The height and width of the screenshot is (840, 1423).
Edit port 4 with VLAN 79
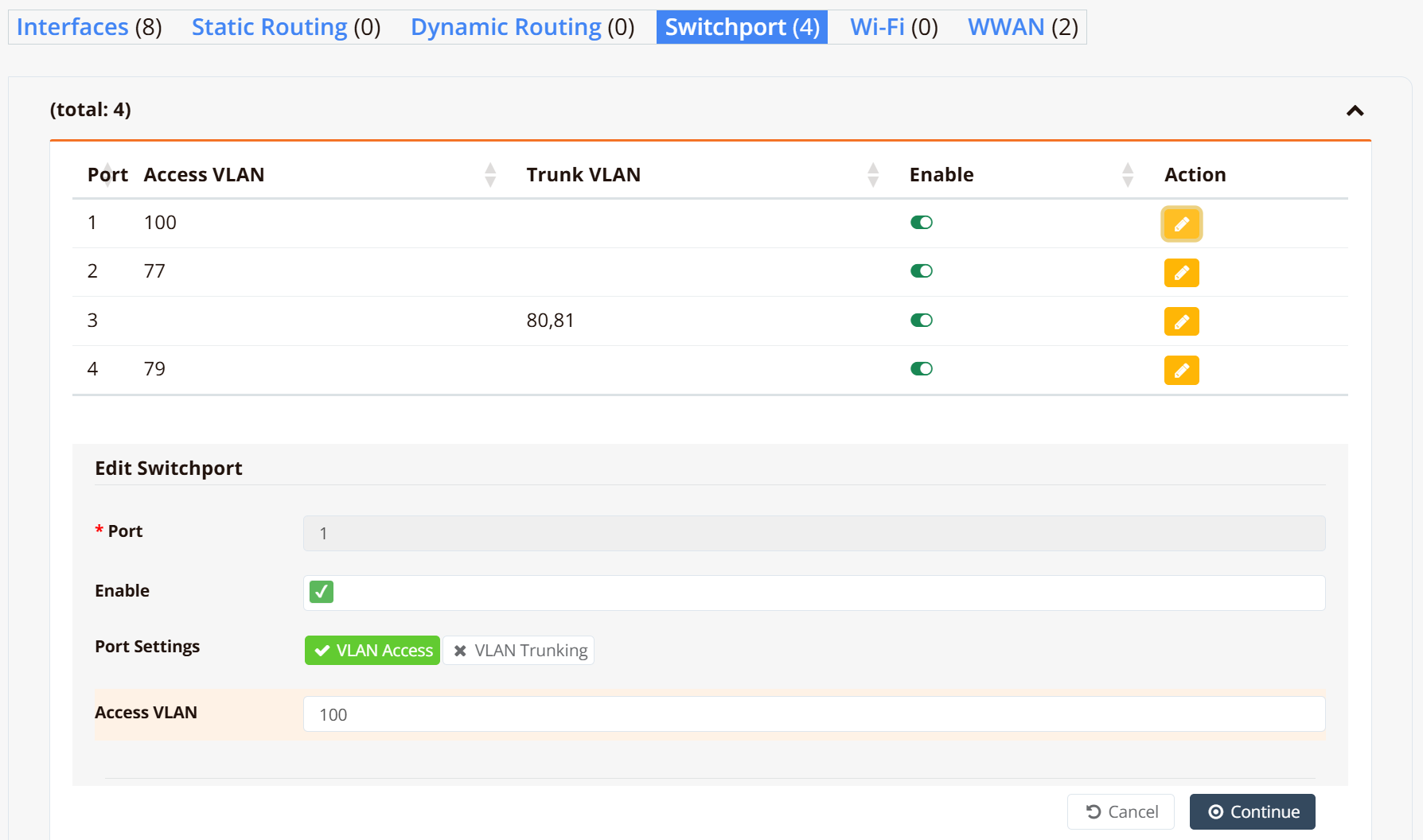coord(1181,370)
